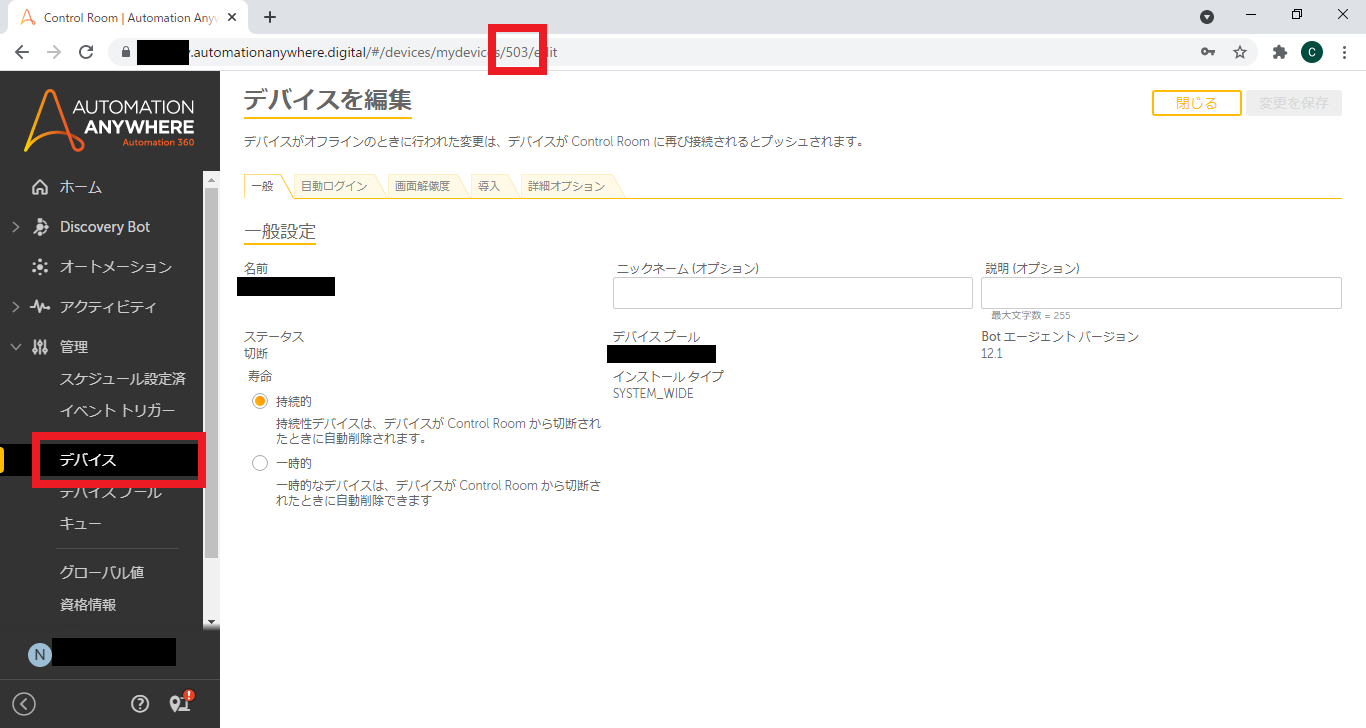Viewport: 1366px width, 728px height.
Task: Open saved passwords key icon
Action: pyautogui.click(x=1208, y=52)
